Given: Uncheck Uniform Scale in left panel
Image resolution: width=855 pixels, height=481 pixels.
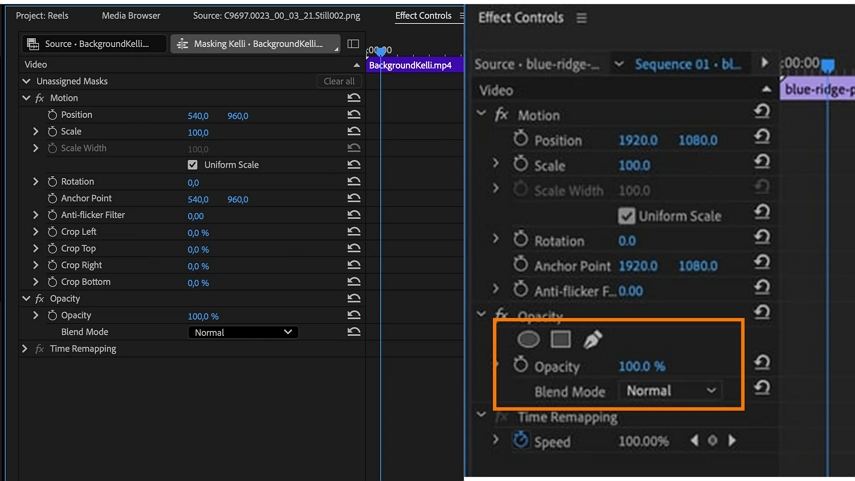Looking at the screenshot, I should tap(192, 165).
